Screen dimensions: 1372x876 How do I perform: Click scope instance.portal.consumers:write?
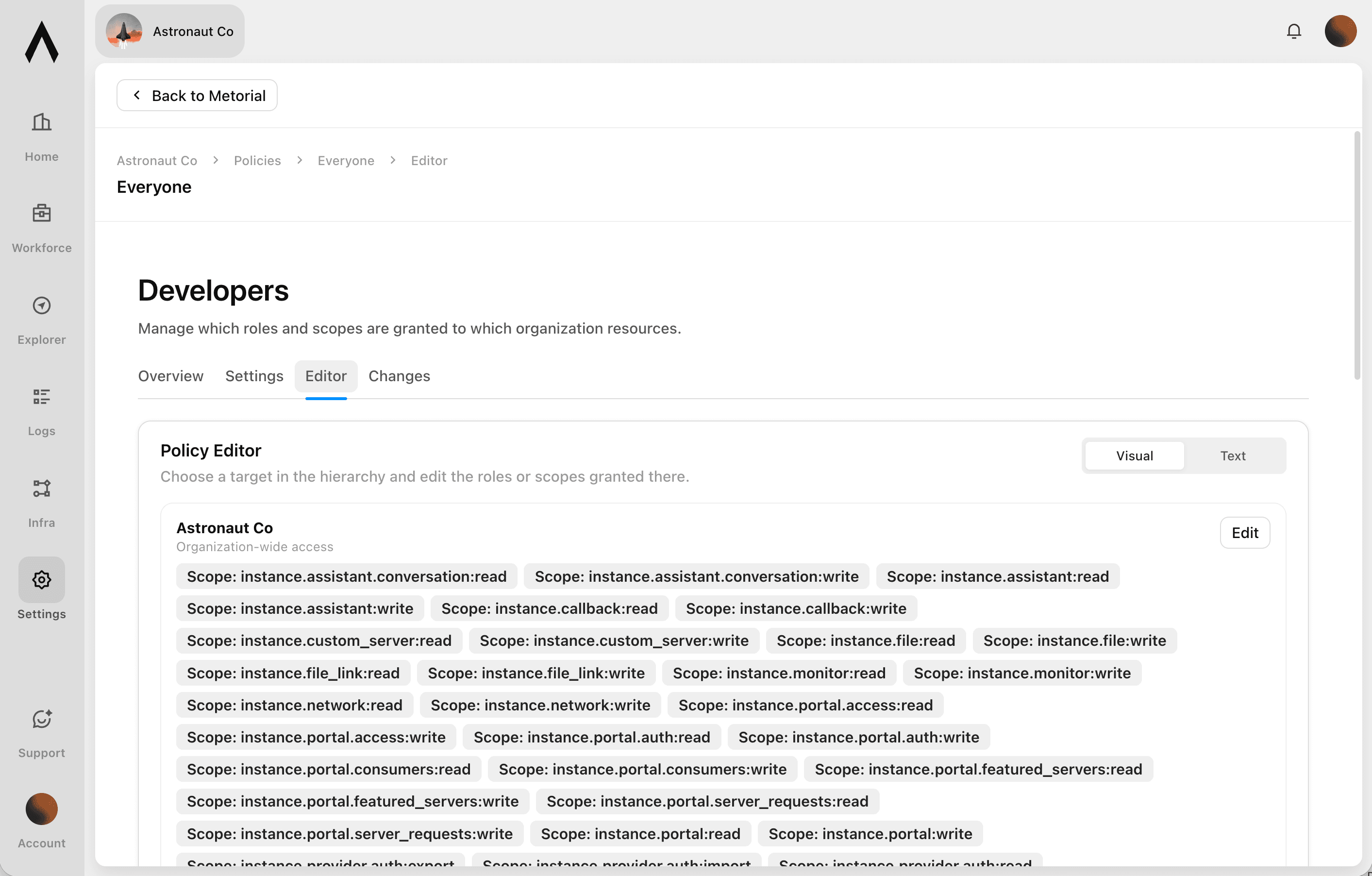click(642, 770)
